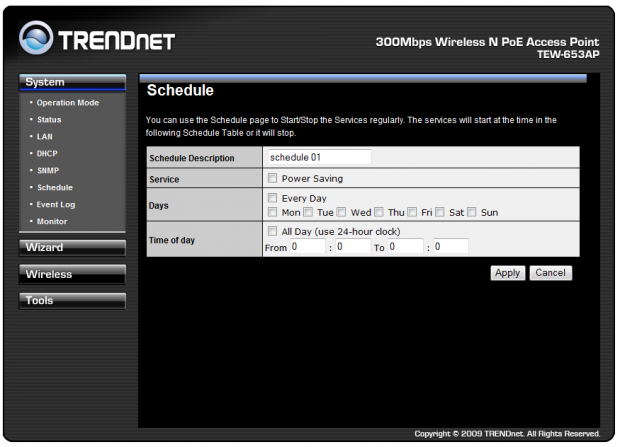Select the Wed checkbox
Viewport: 620px width, 447px height.
[341, 212]
